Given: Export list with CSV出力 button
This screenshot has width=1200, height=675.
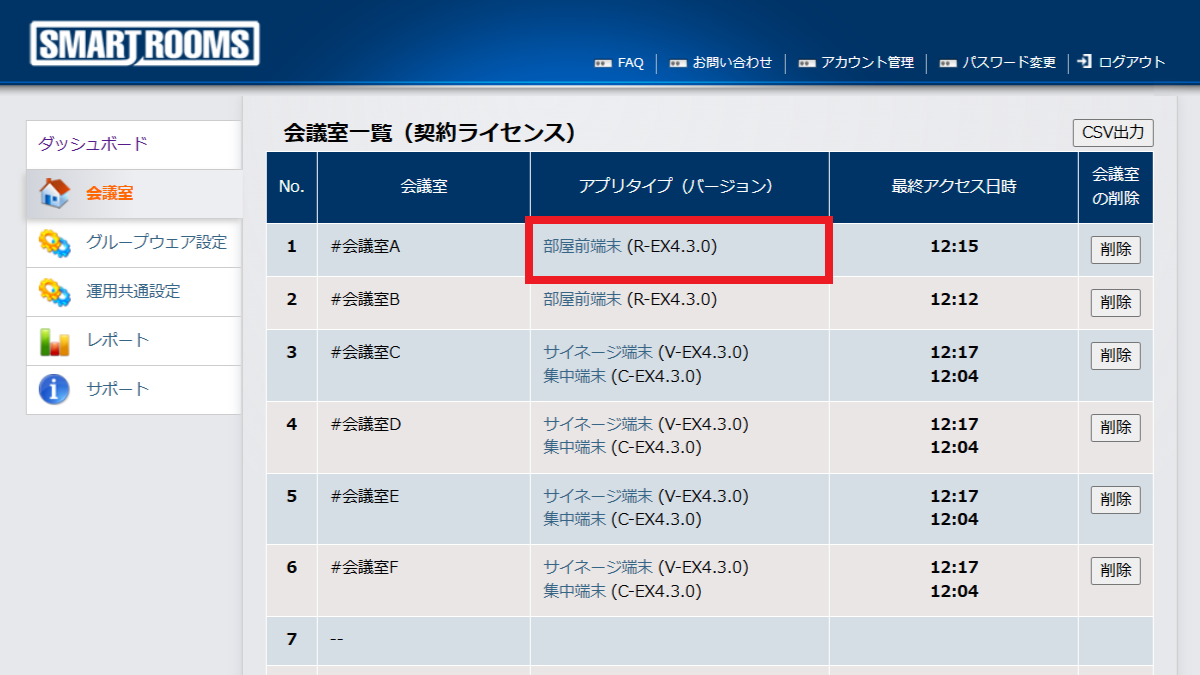Looking at the screenshot, I should [1112, 133].
